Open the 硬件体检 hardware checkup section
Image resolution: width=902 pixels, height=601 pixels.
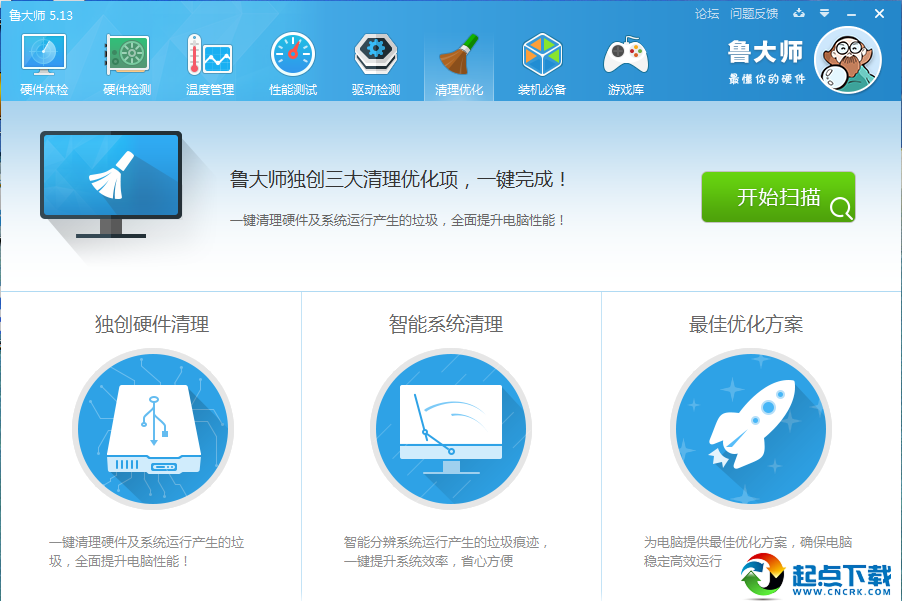(x=44, y=64)
